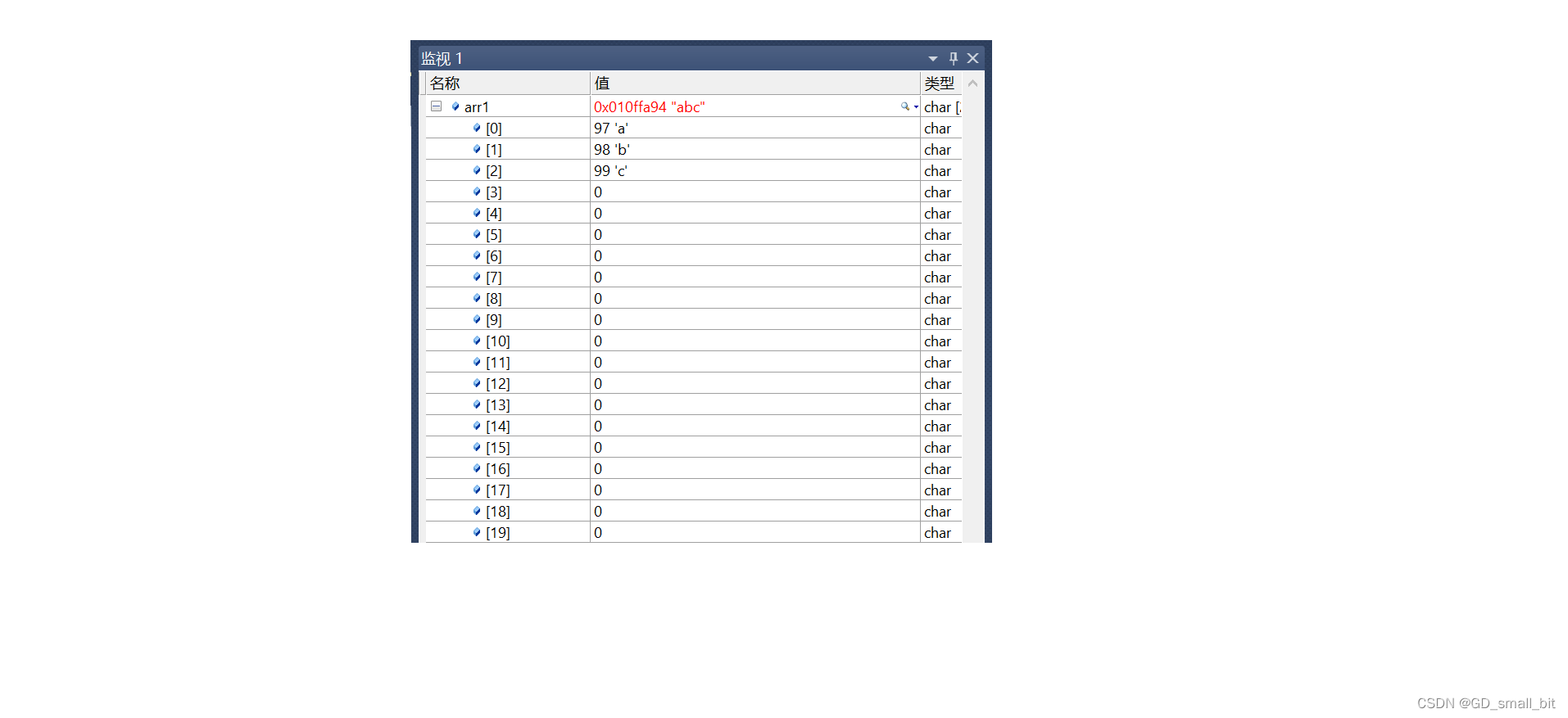Click the field icon beside [15]
This screenshot has height=718, width=1568.
point(477,447)
